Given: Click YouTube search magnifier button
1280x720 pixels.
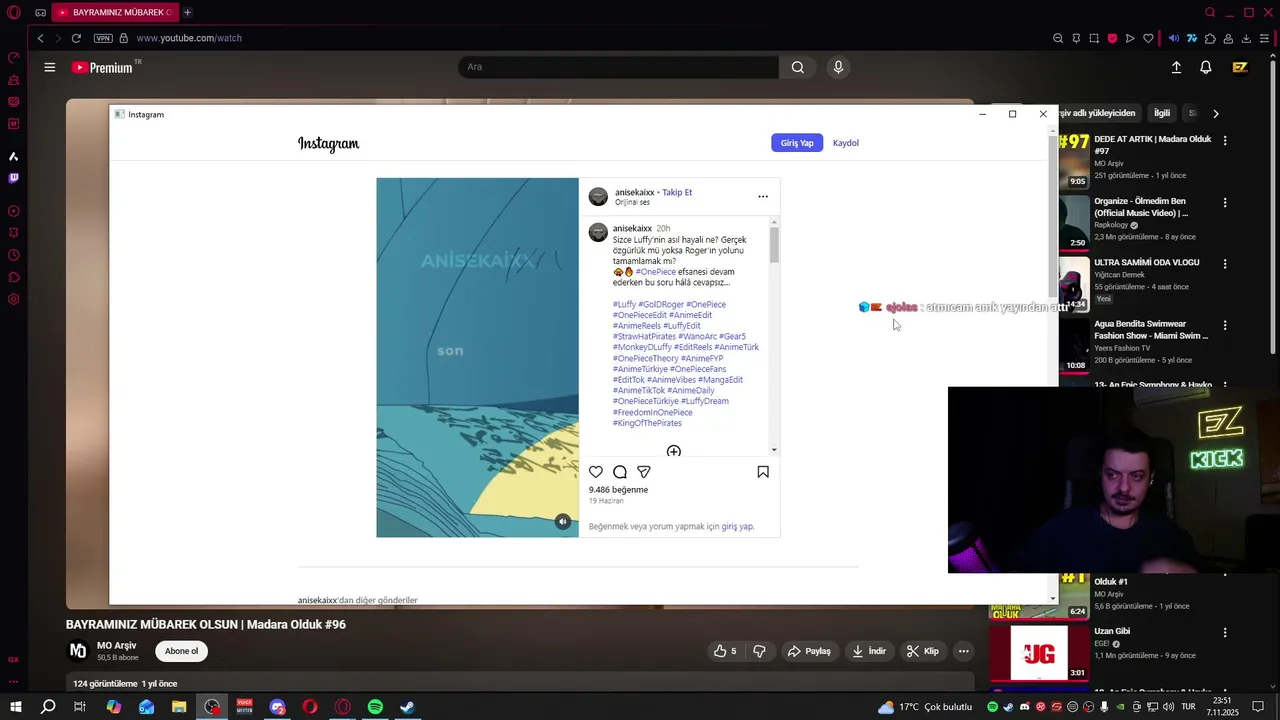Looking at the screenshot, I should point(797,67).
